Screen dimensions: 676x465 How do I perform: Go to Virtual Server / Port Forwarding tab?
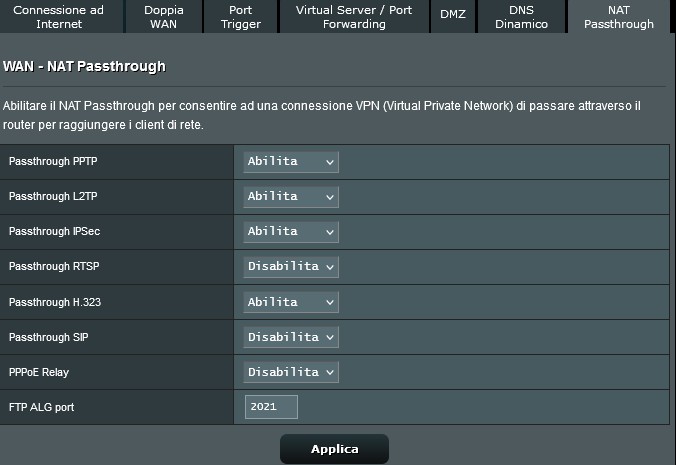pos(353,16)
